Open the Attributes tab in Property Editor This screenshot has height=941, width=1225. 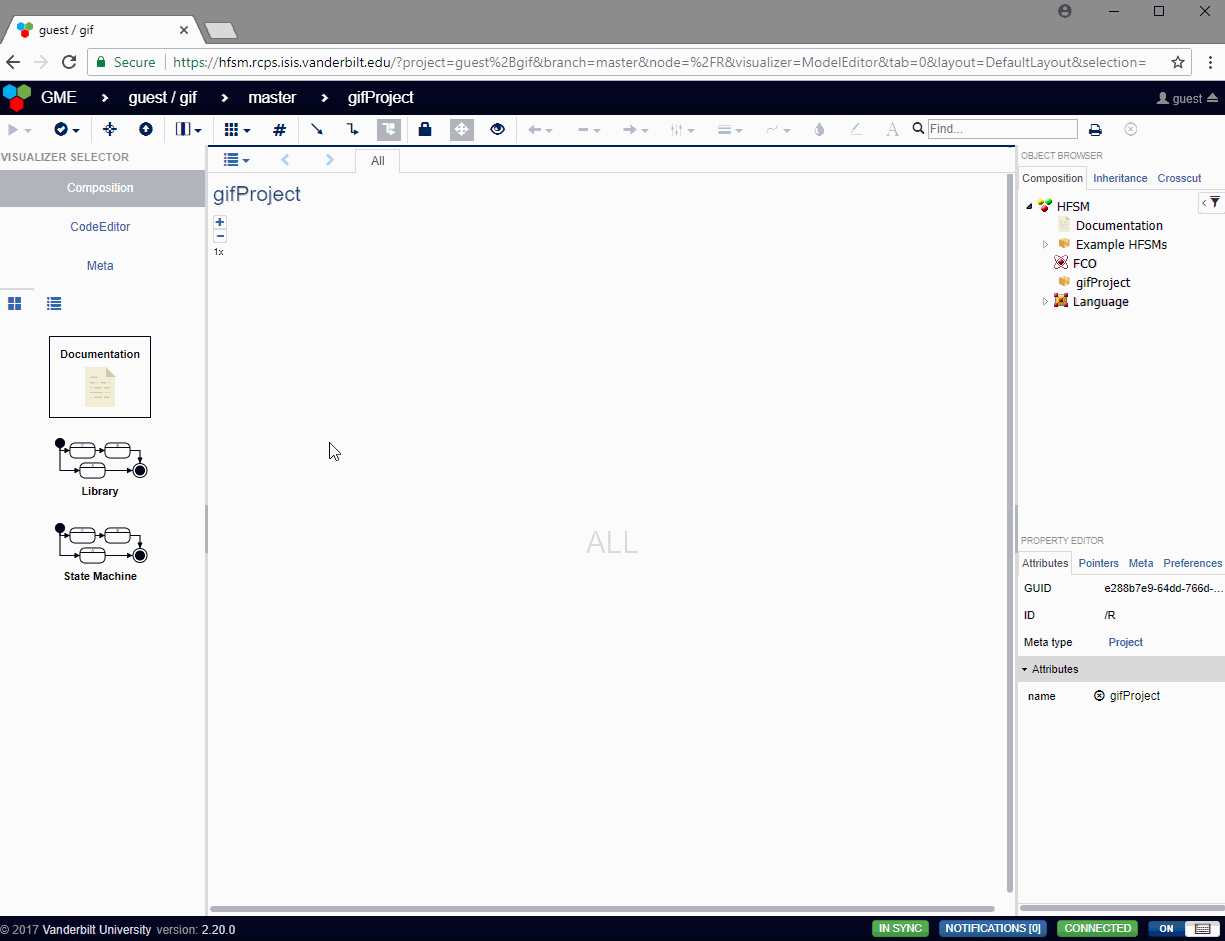pyautogui.click(x=1045, y=563)
